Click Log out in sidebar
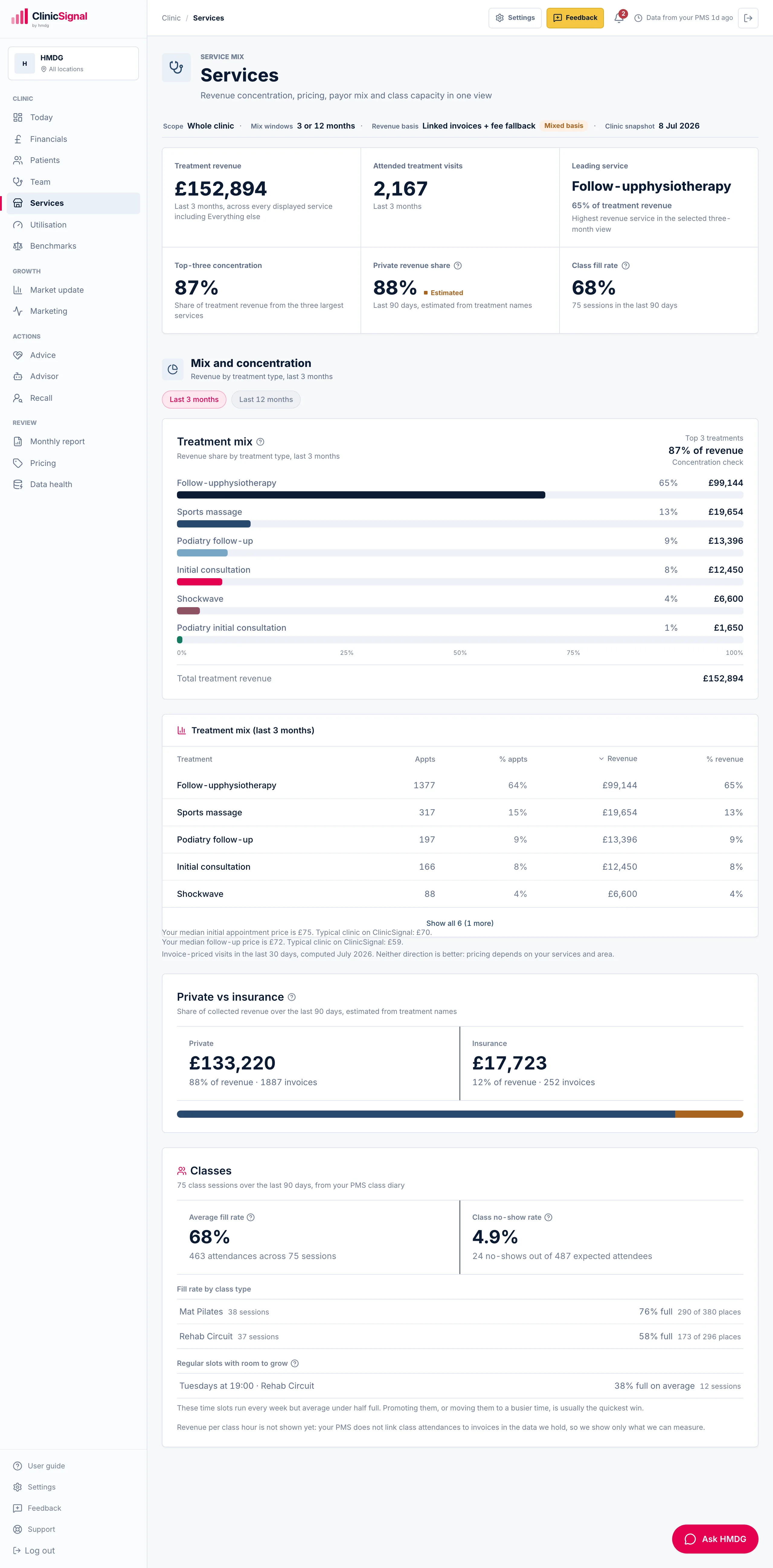The image size is (773, 1568). [x=34, y=1550]
